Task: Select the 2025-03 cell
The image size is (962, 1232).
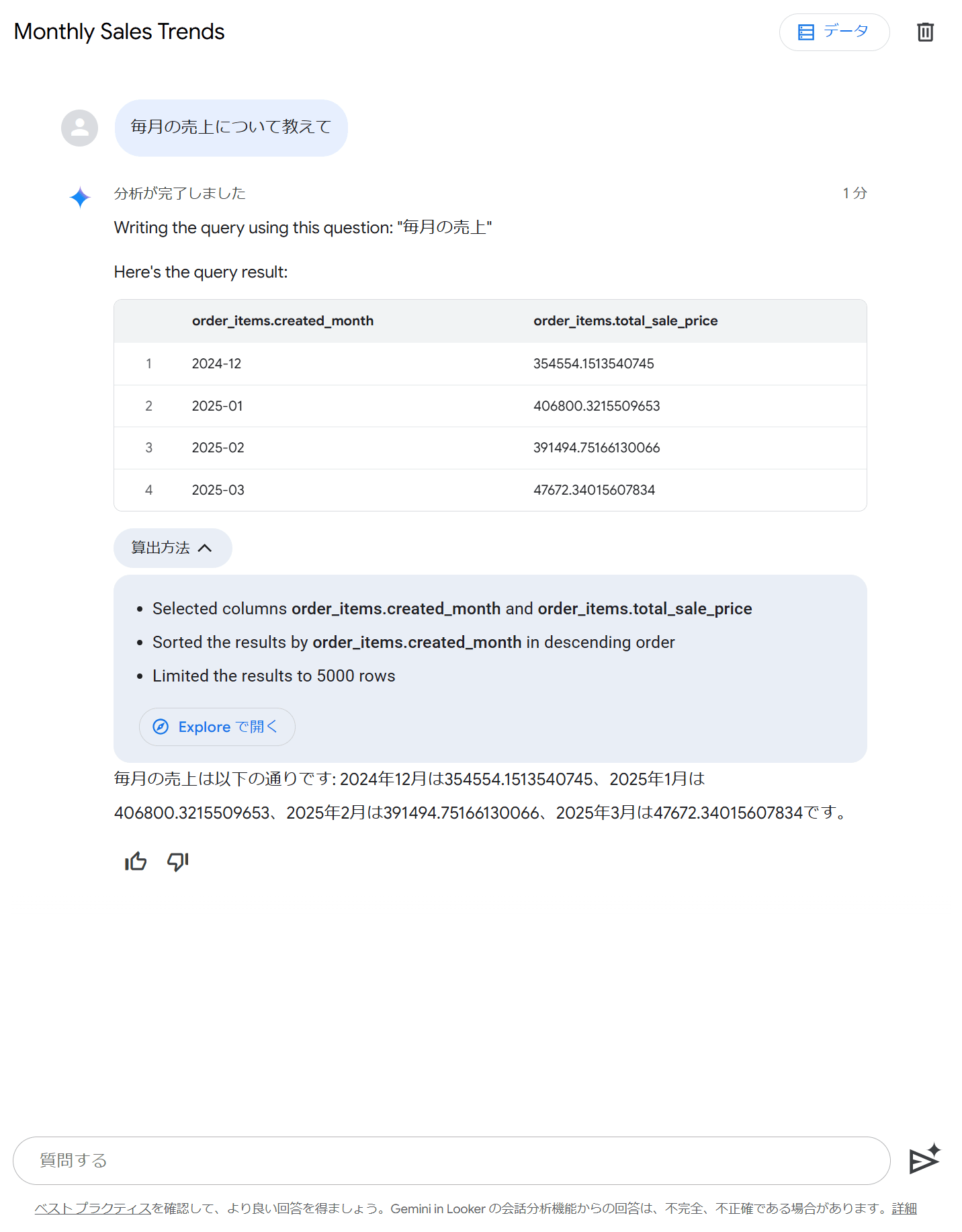Action: pyautogui.click(x=218, y=490)
